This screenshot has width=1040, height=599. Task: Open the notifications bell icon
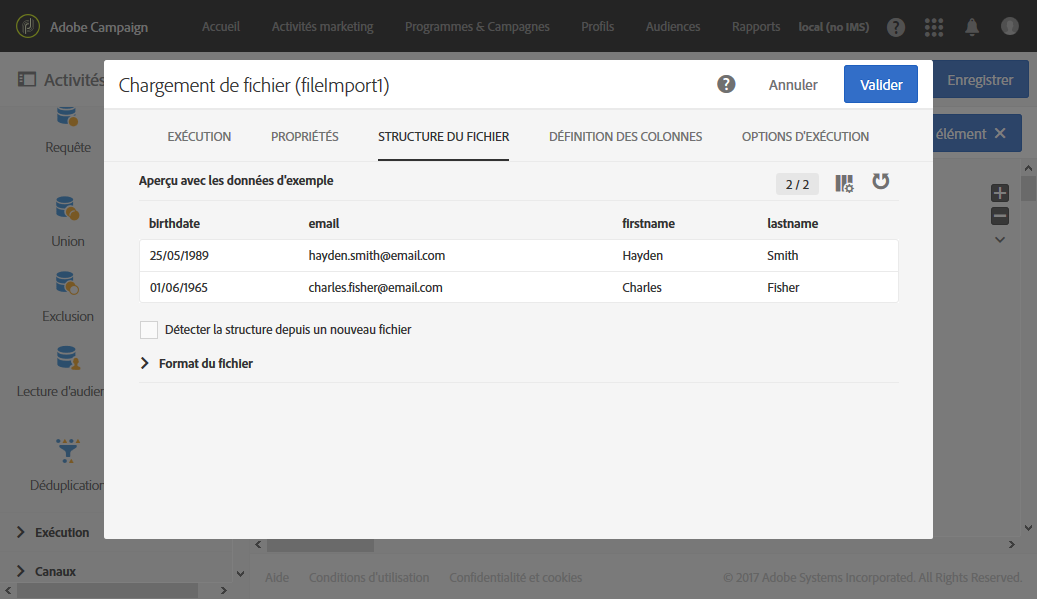click(x=971, y=27)
